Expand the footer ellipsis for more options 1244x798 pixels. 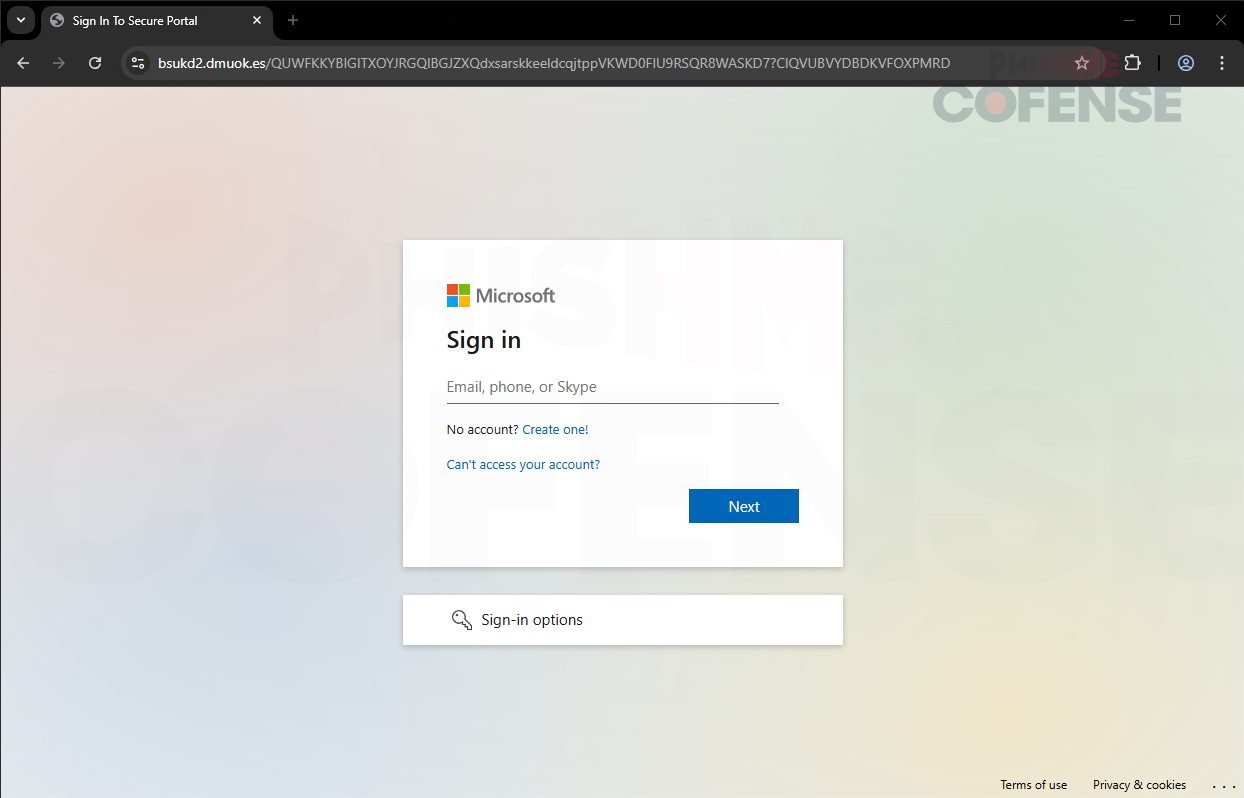point(1224,786)
